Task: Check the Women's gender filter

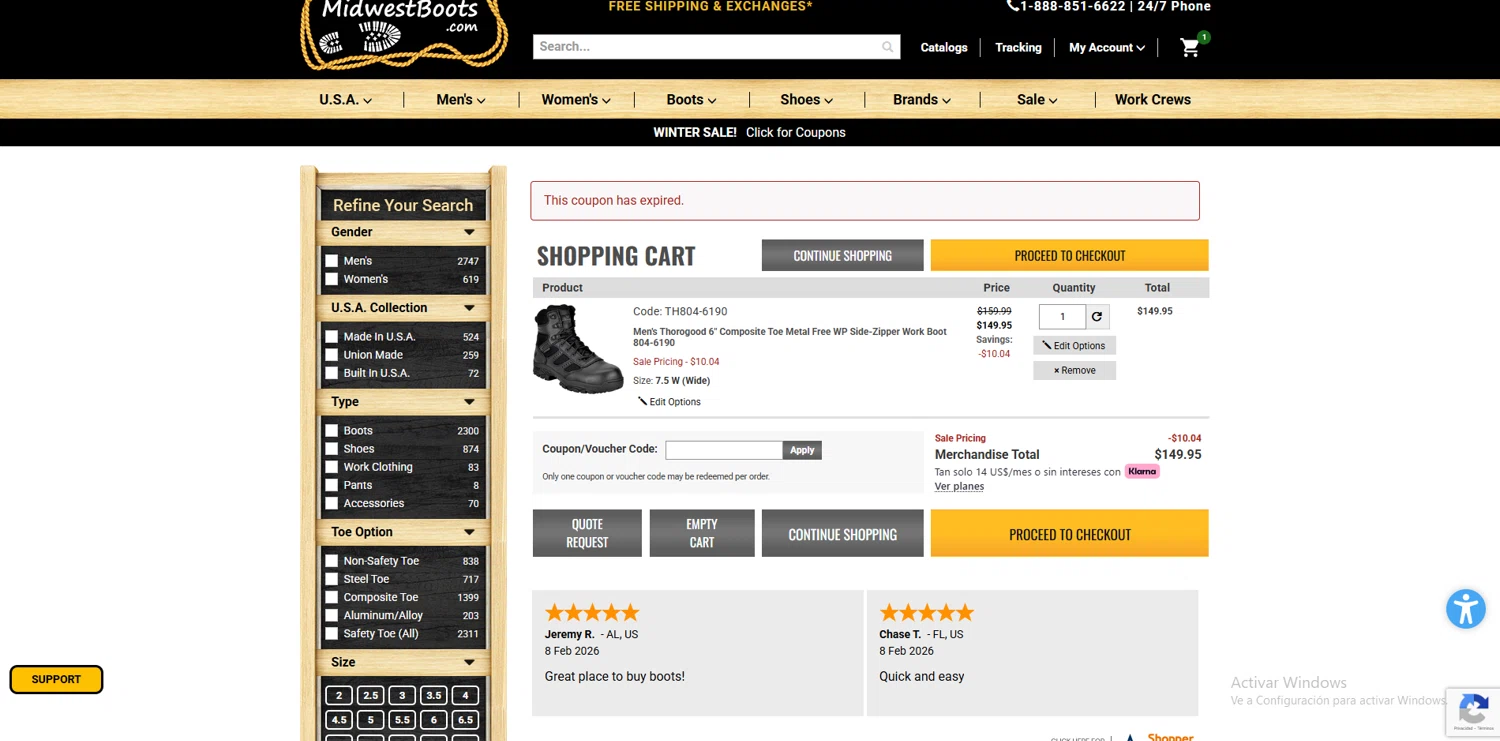Action: pyautogui.click(x=332, y=279)
